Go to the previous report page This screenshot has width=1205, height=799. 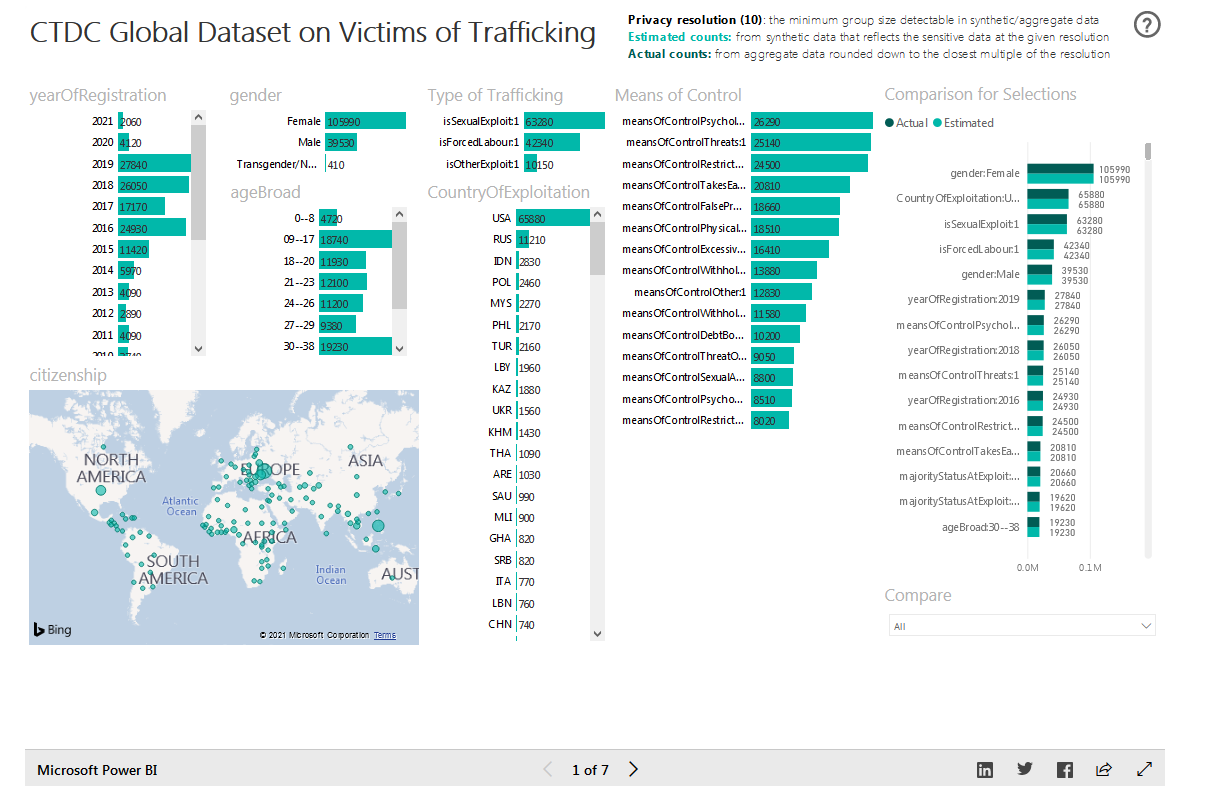pos(547,769)
